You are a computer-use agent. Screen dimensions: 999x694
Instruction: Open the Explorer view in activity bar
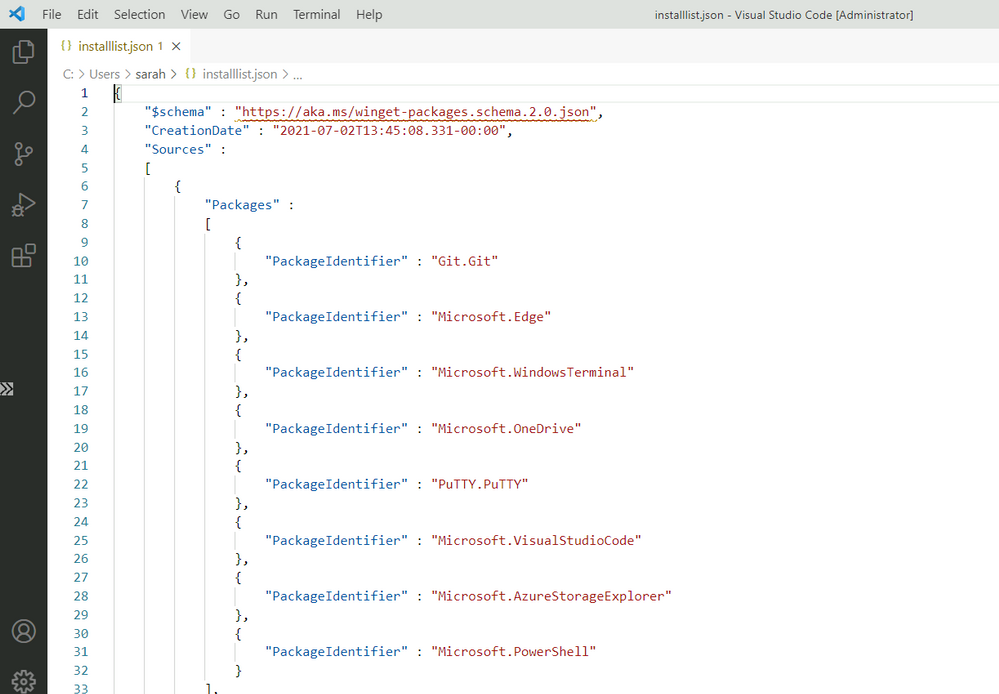23,52
